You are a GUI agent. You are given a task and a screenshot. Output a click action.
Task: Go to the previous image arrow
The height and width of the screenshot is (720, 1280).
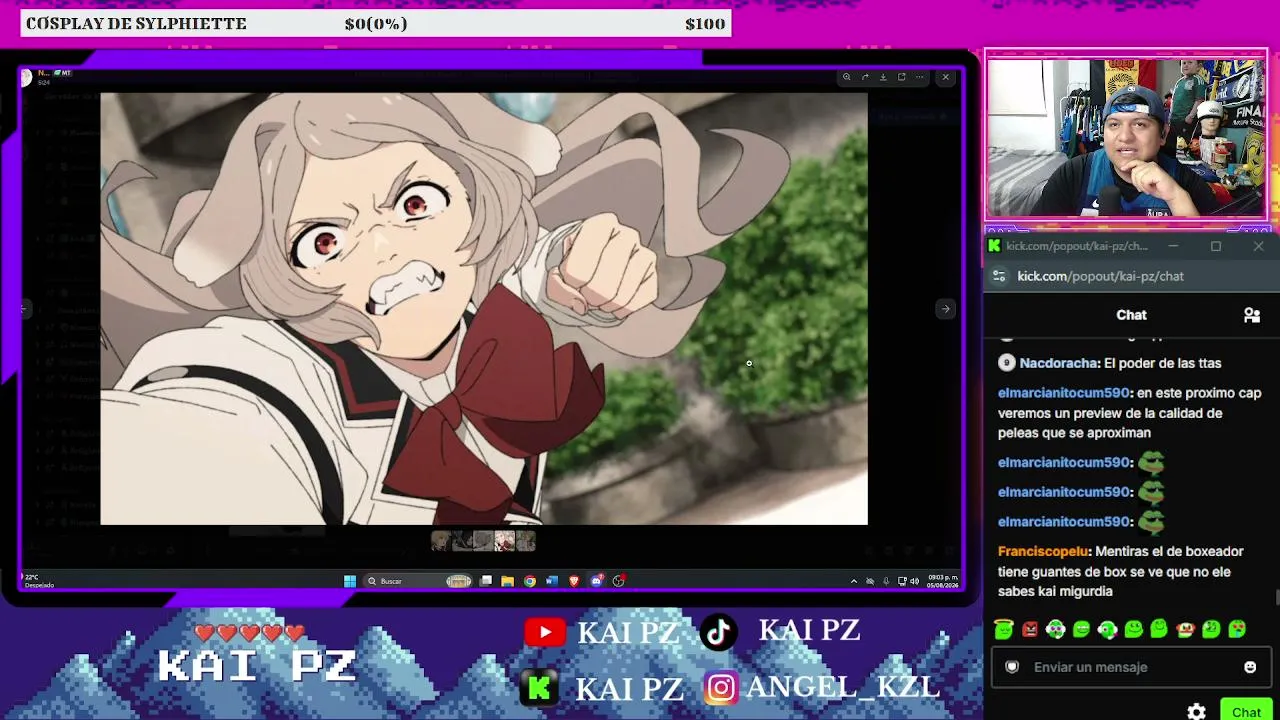tap(25, 309)
